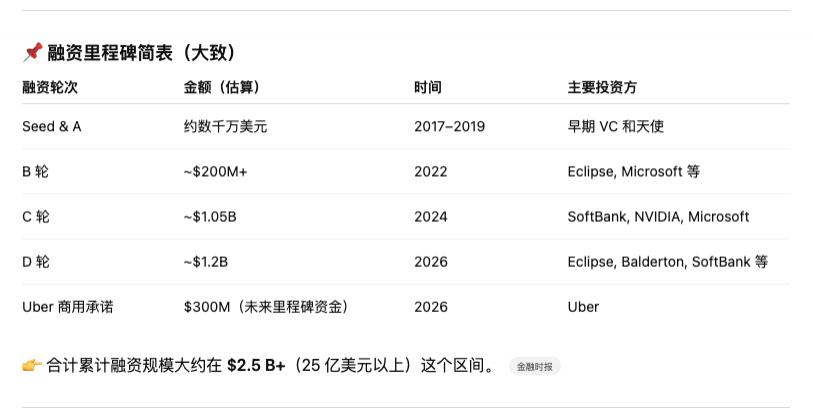This screenshot has width=813, height=418.
Task: Click the red pushpin emoji in heading
Action: (32, 52)
